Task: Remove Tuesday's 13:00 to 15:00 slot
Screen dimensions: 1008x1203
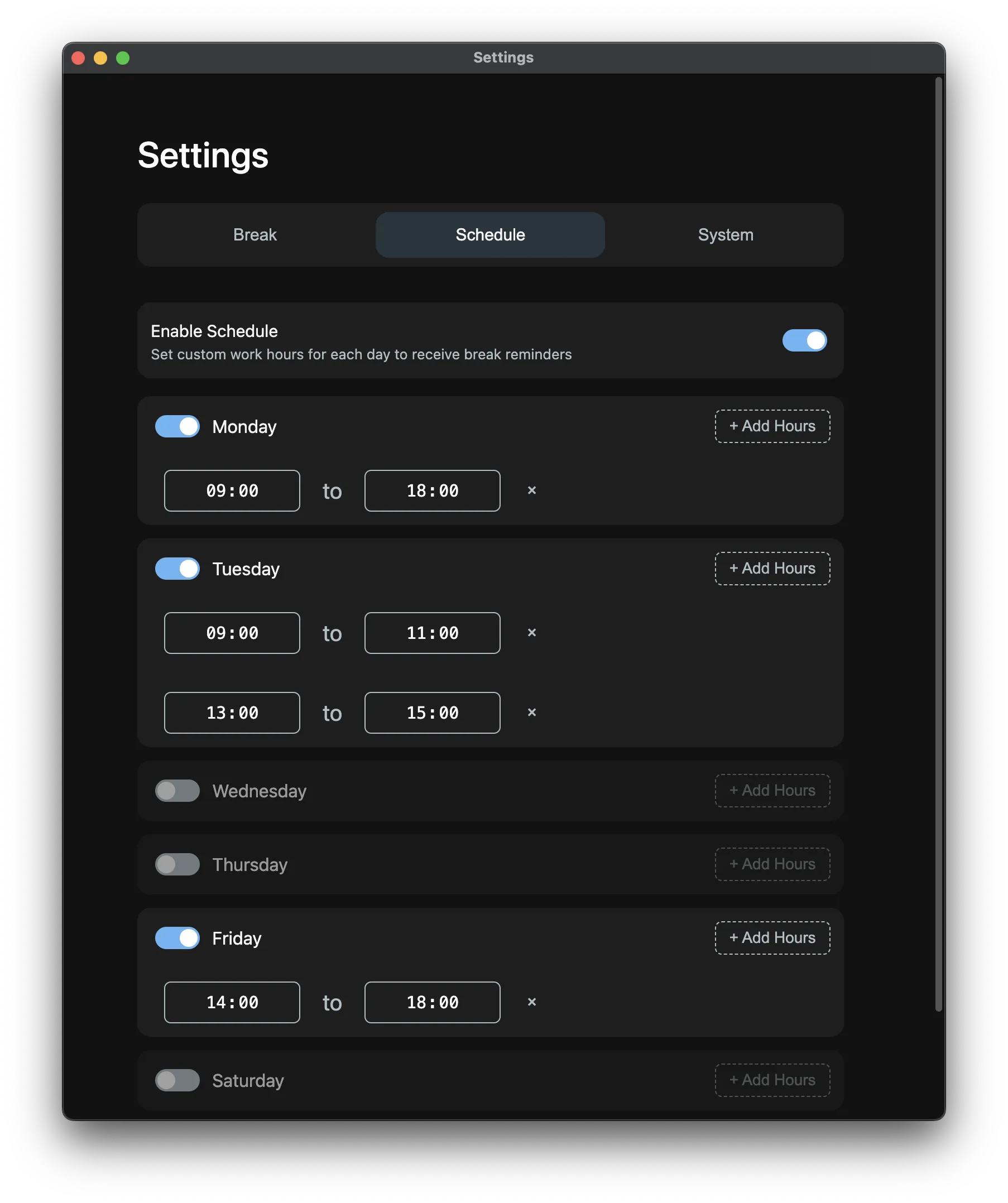Action: (x=531, y=712)
